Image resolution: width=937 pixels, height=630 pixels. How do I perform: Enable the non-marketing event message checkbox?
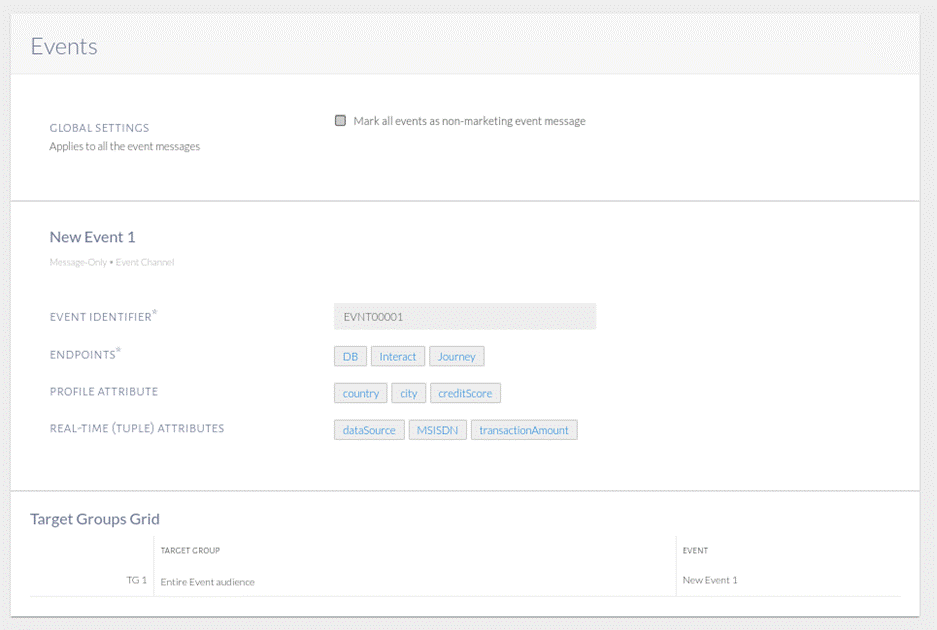[340, 121]
